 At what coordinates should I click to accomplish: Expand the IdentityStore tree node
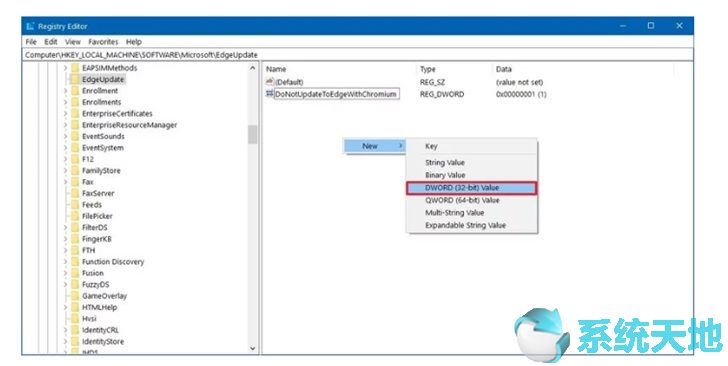coord(65,341)
